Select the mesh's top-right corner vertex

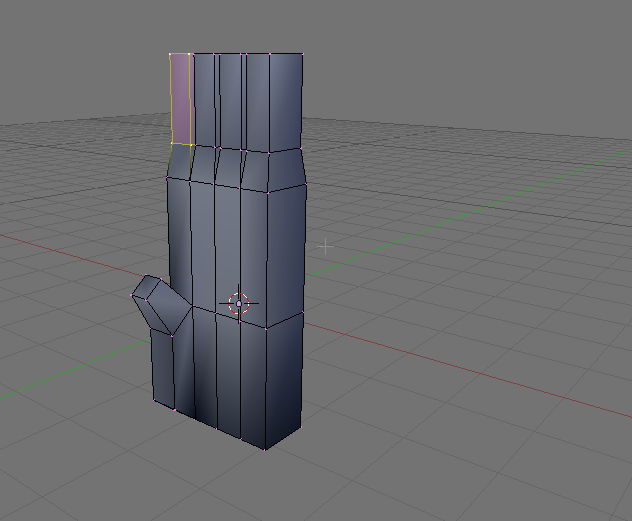click(303, 53)
